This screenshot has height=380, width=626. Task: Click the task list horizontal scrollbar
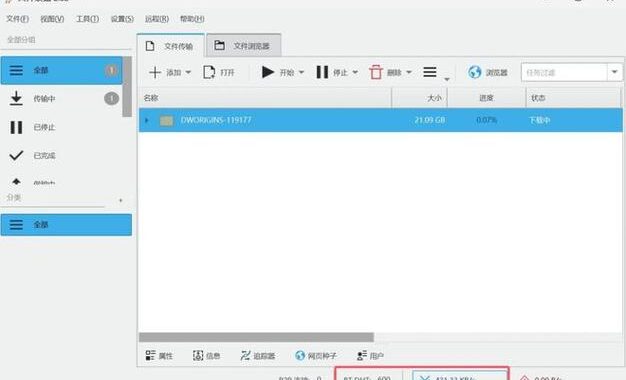click(x=256, y=337)
